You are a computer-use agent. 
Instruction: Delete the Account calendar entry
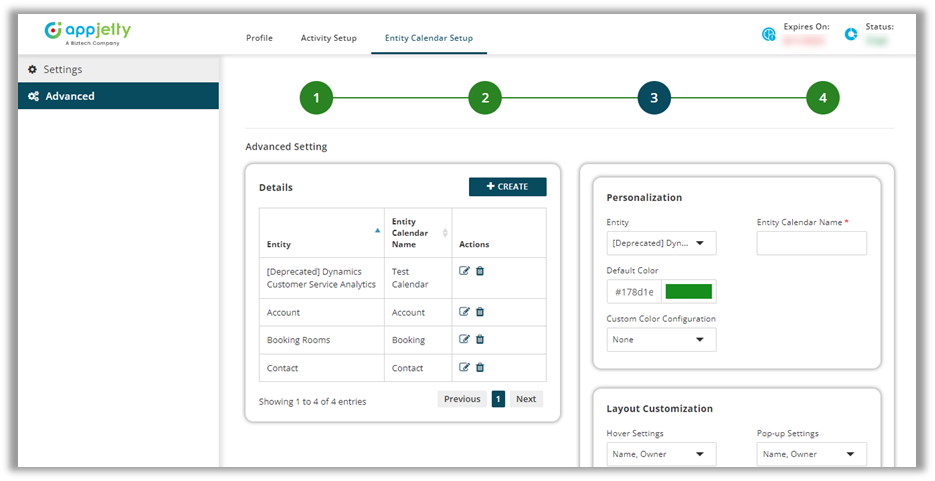click(480, 312)
